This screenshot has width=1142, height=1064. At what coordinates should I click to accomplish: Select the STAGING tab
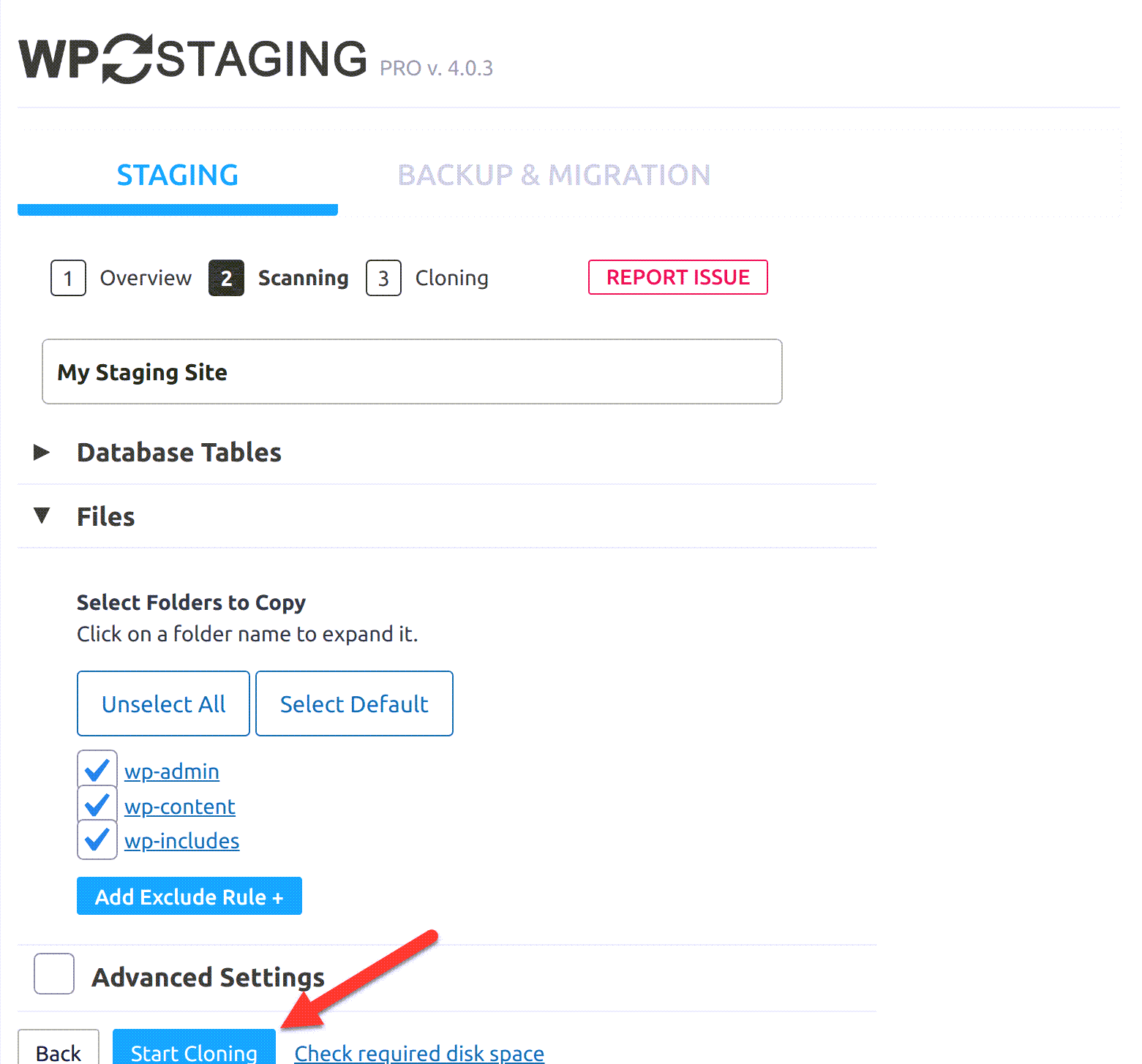tap(177, 175)
